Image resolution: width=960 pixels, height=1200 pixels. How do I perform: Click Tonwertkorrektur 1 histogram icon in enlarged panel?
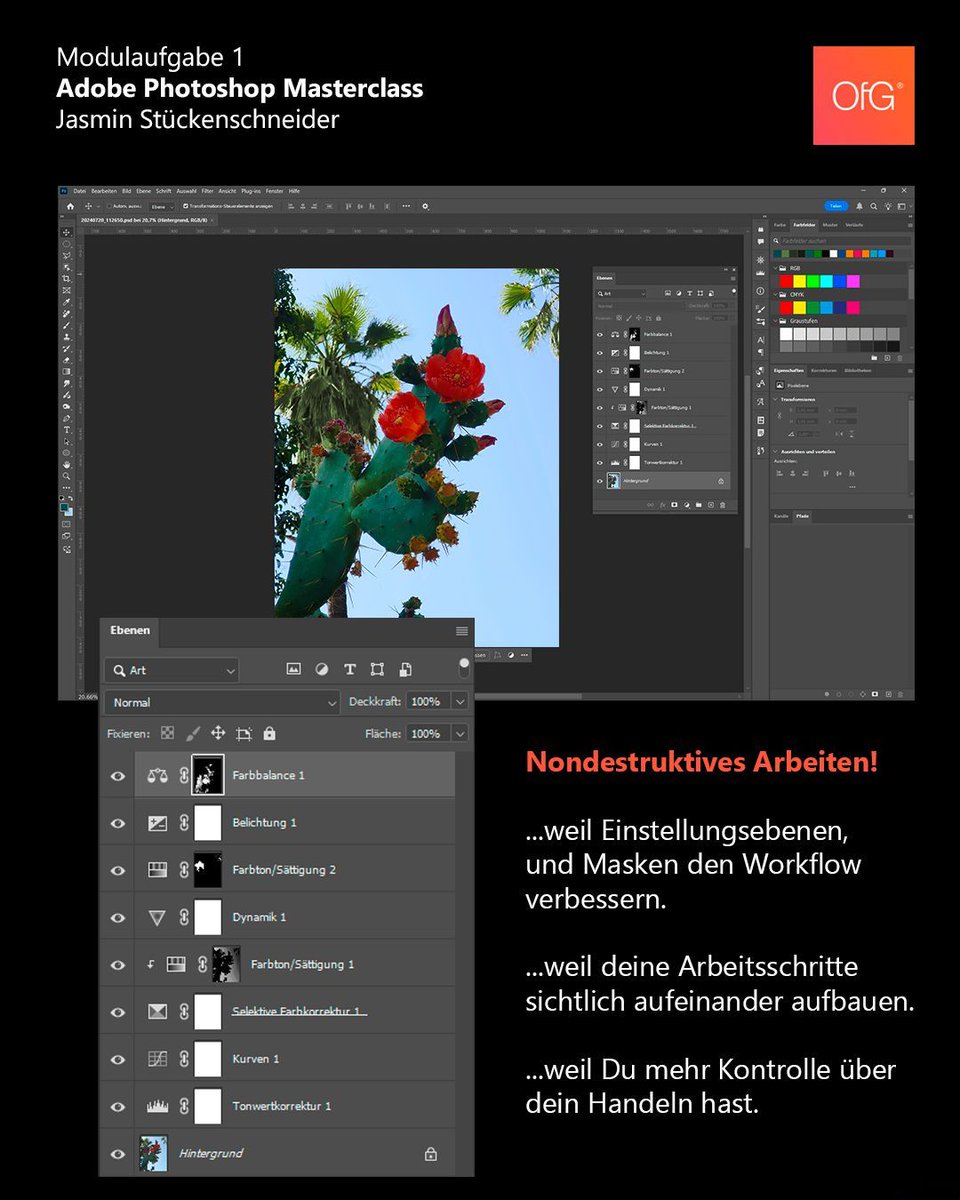click(x=157, y=1106)
